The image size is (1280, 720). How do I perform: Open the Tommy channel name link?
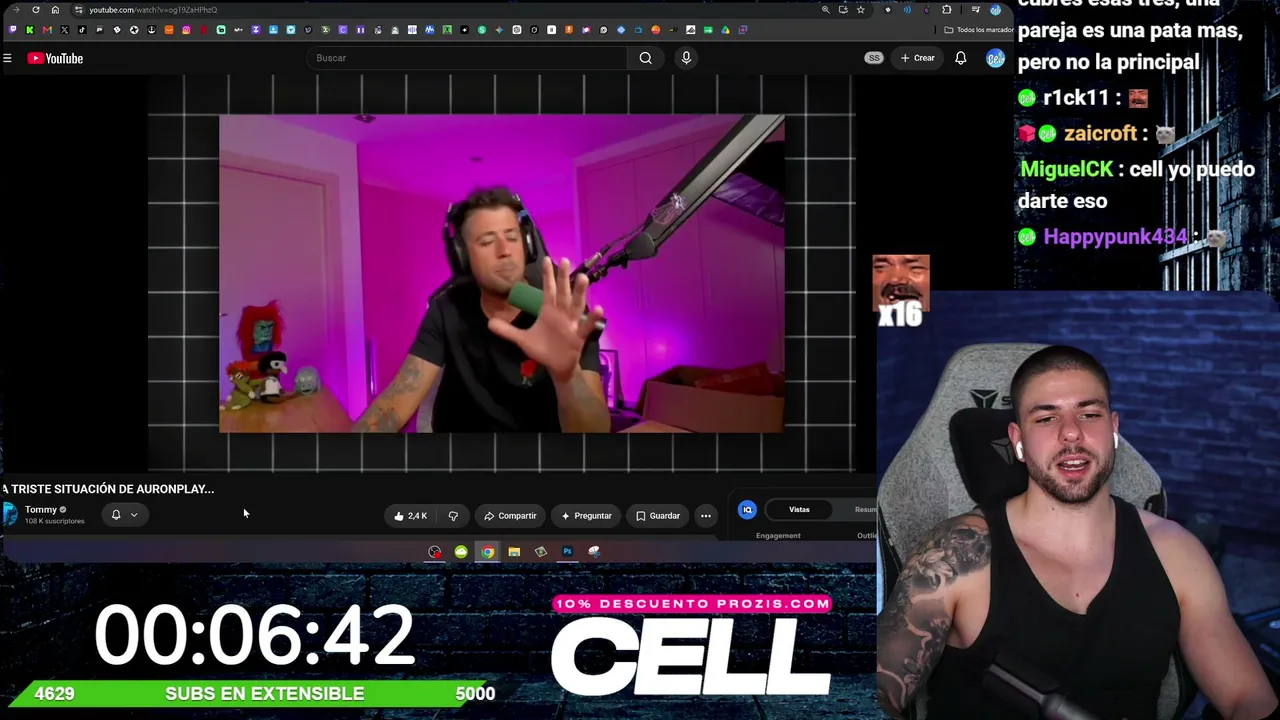point(41,510)
